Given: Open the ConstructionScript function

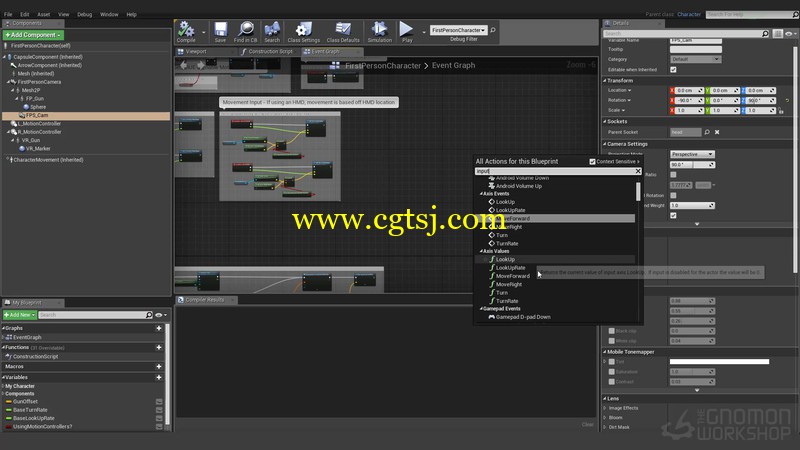Looking at the screenshot, I should (x=35, y=357).
